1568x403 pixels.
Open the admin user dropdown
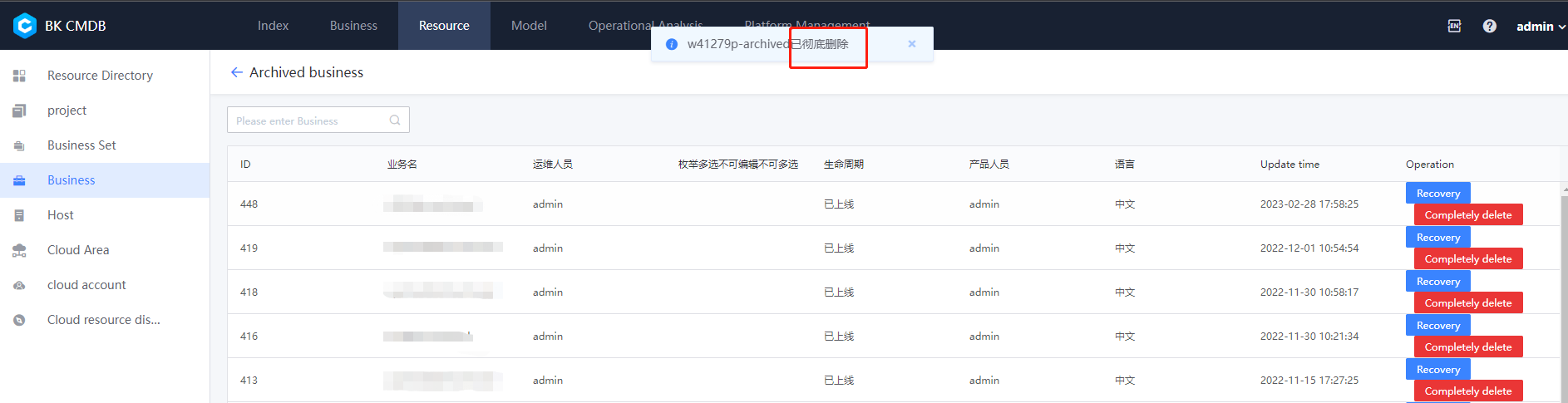(1541, 26)
